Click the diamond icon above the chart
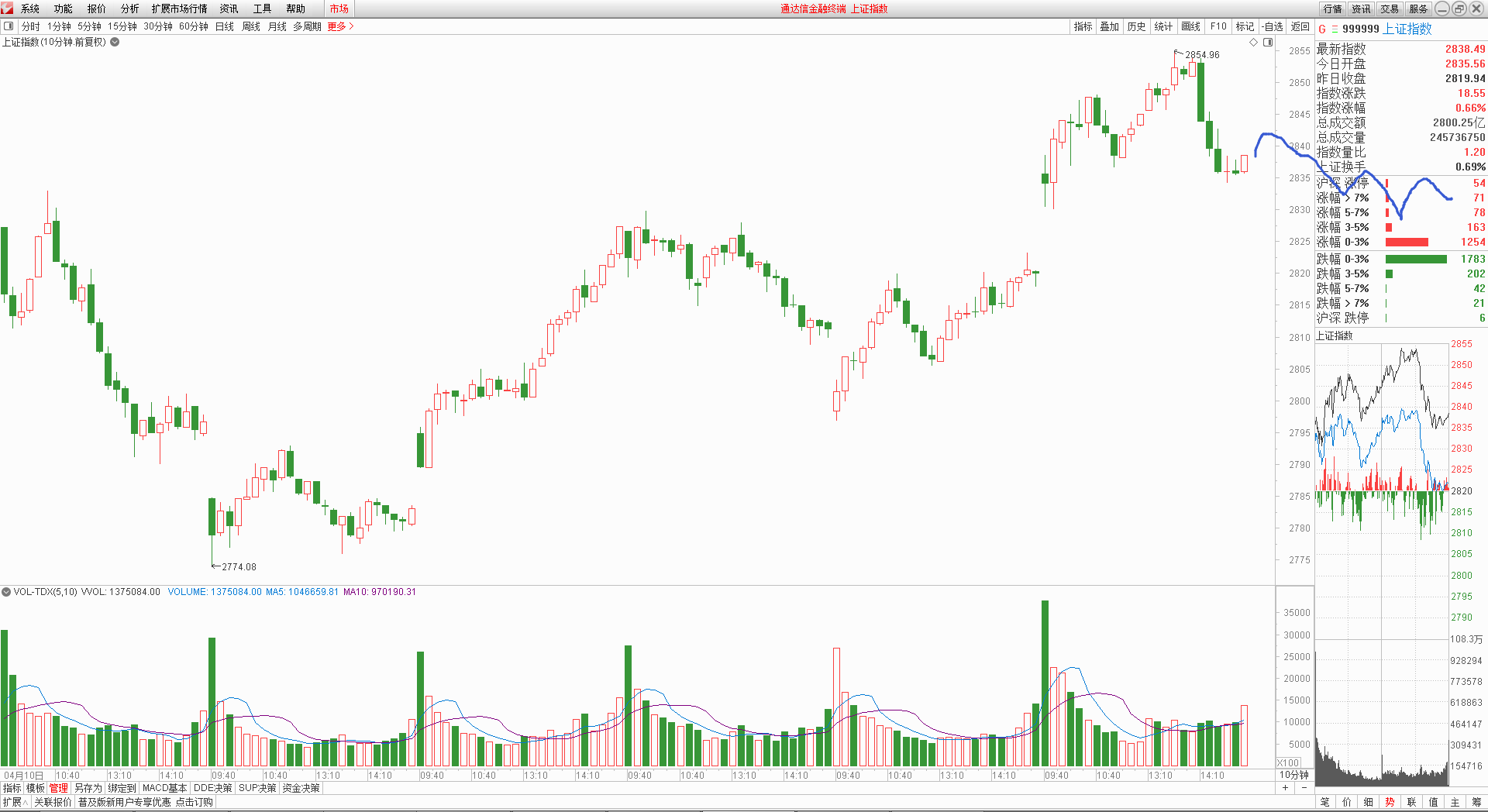Image resolution: width=1488 pixels, height=812 pixels. tap(1253, 43)
